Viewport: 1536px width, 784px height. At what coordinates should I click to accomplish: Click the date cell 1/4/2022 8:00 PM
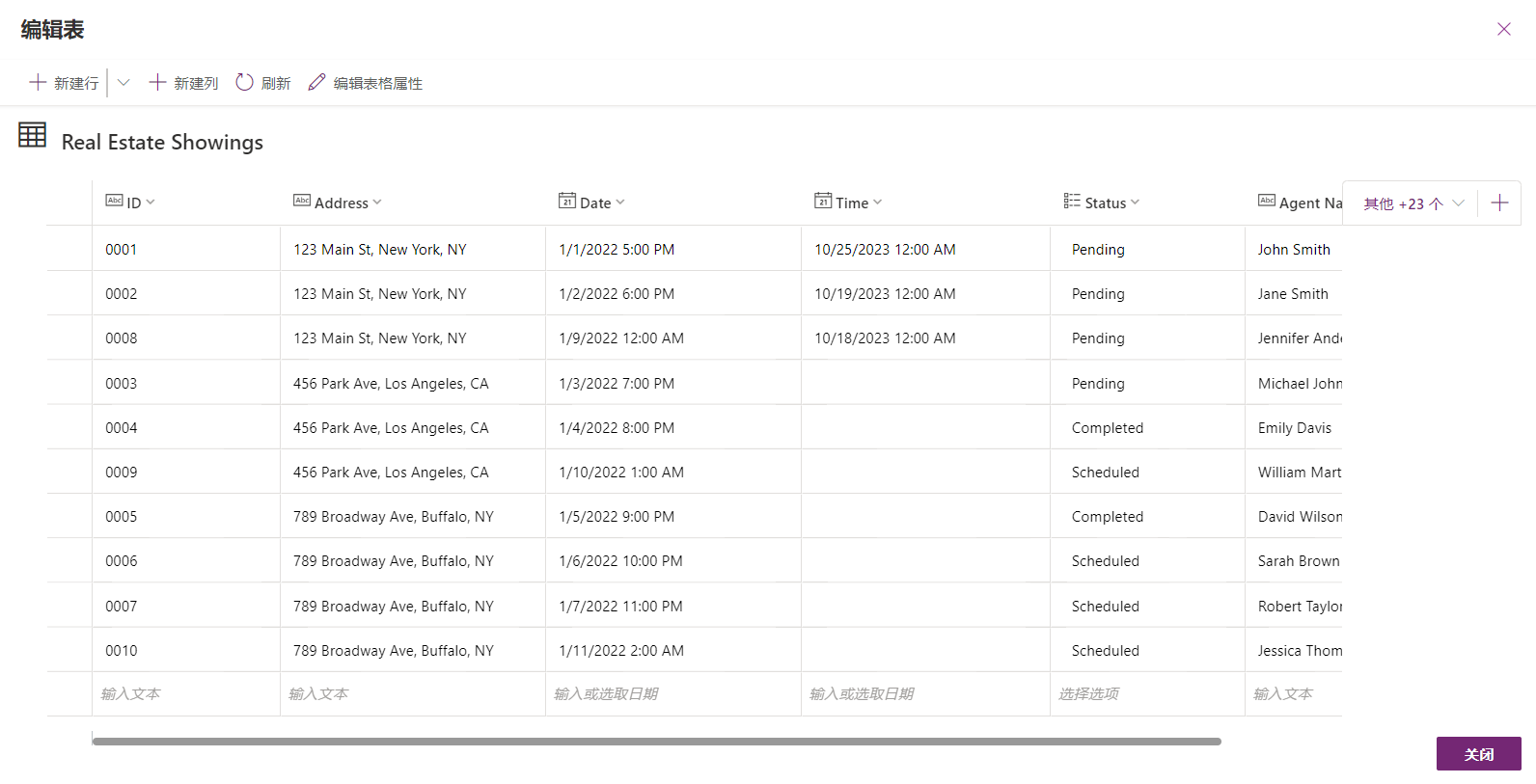673,427
